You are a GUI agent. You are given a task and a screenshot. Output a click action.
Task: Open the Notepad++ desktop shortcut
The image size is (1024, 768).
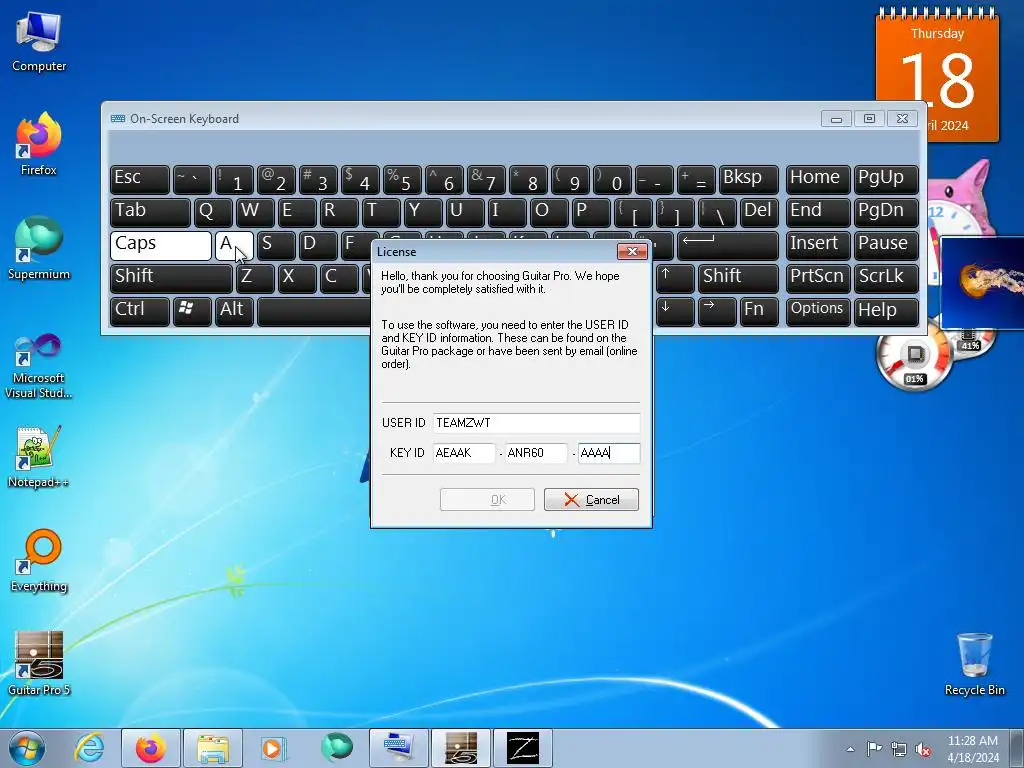click(39, 457)
